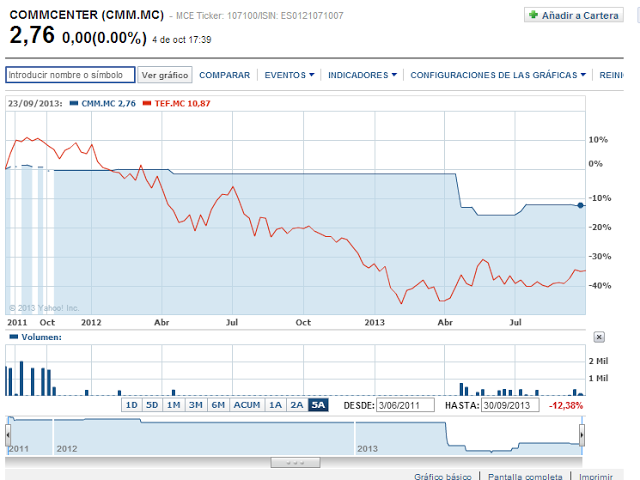
Task: Switch to the 5A time range
Action: pyautogui.click(x=318, y=405)
